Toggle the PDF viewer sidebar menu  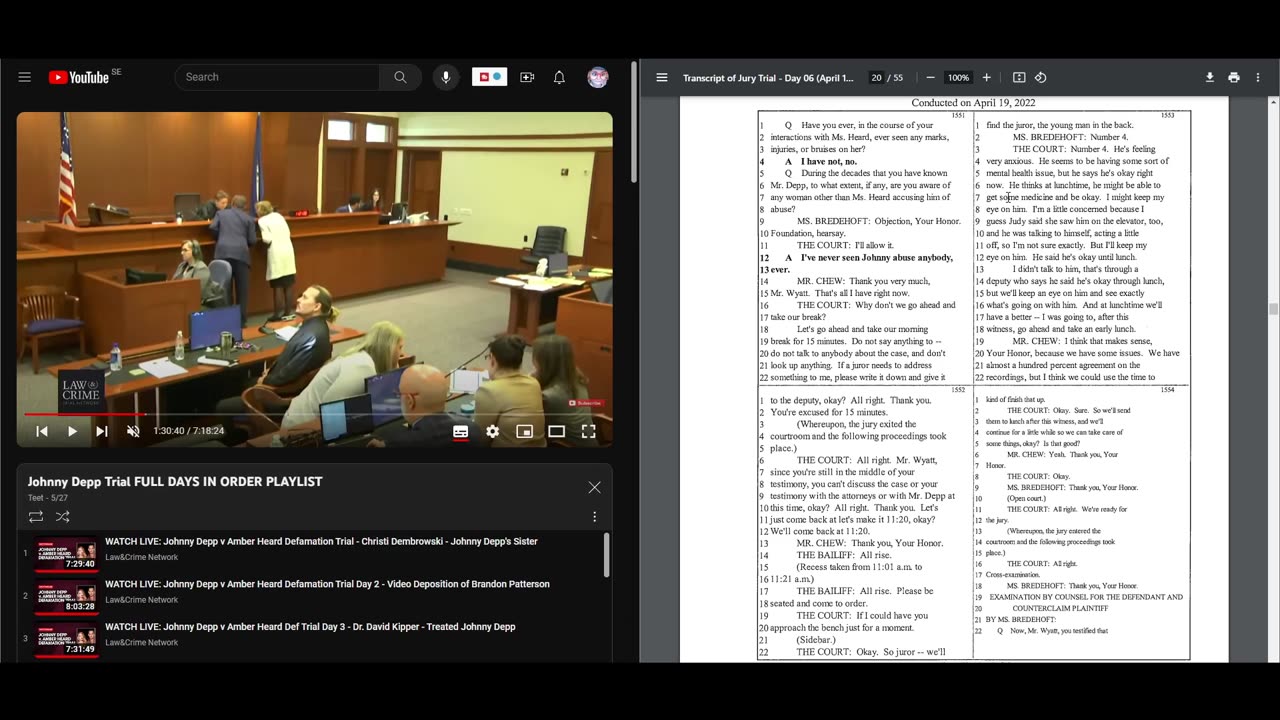[x=661, y=78]
